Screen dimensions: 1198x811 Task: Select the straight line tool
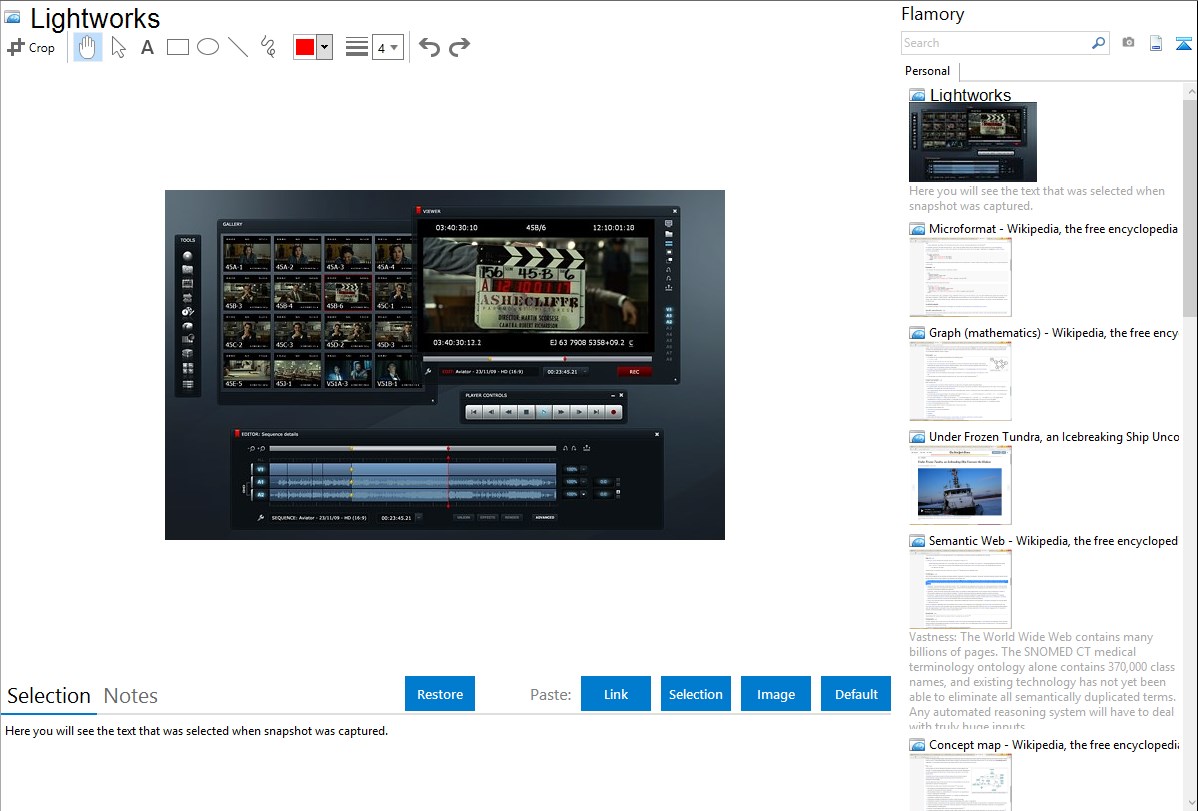[237, 47]
